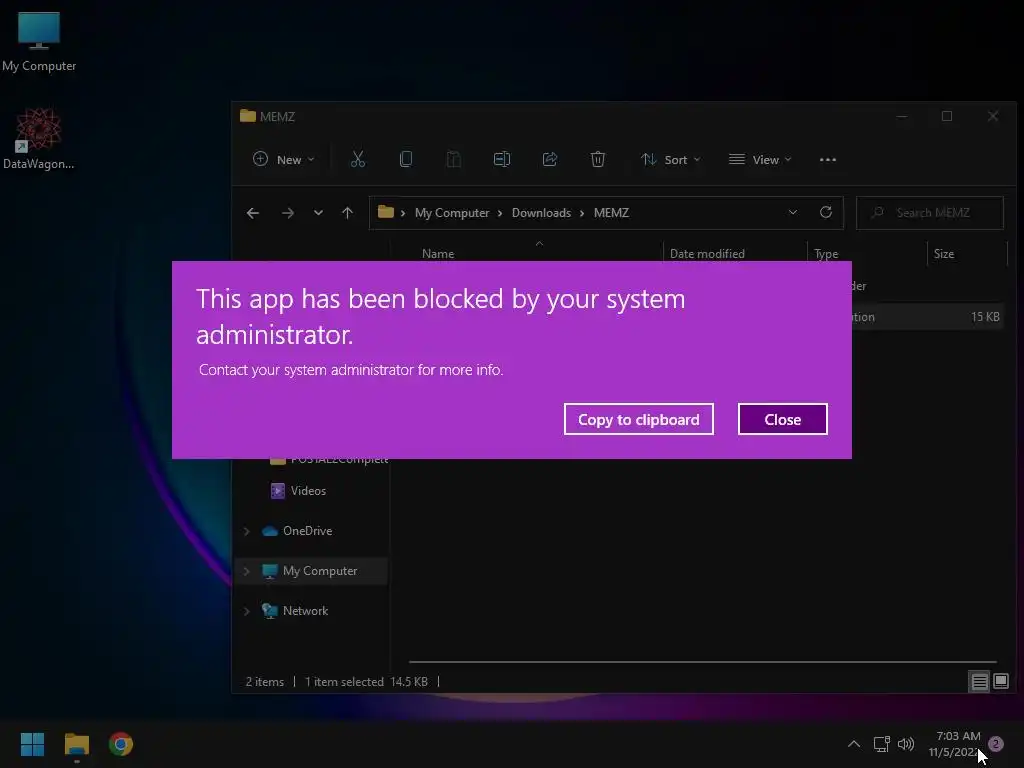Click the horizontal scrollbar in file list
1024x768 pixels.
coord(703,662)
